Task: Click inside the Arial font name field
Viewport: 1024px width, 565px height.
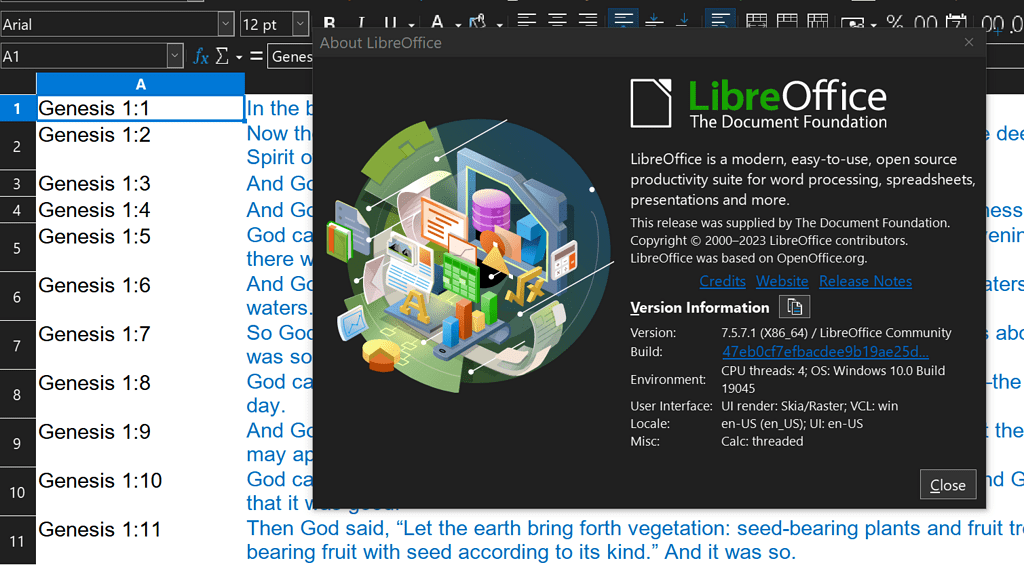Action: click(109, 24)
